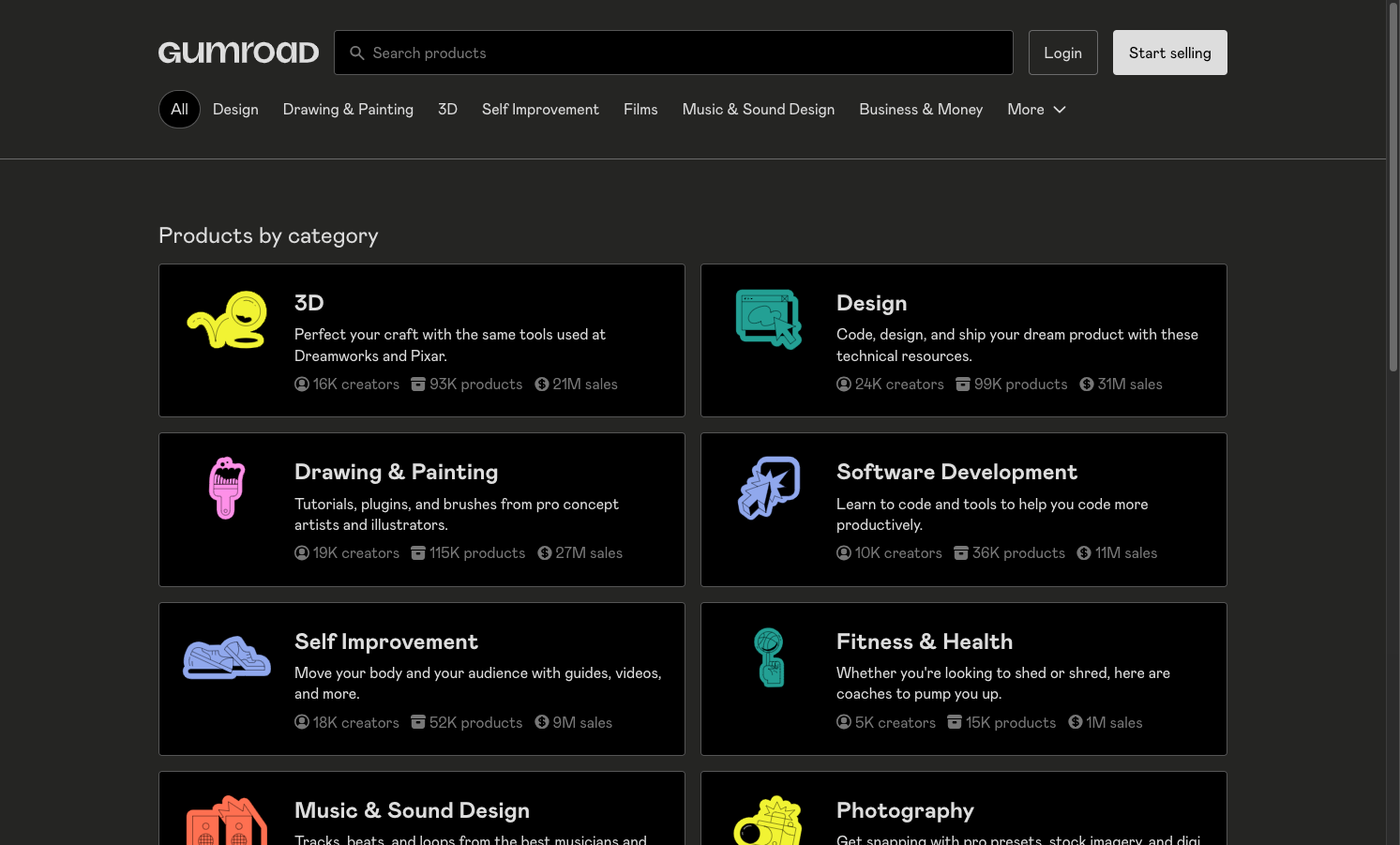Click the '31M sales' text
The width and height of the screenshot is (1400, 845).
(x=1130, y=385)
